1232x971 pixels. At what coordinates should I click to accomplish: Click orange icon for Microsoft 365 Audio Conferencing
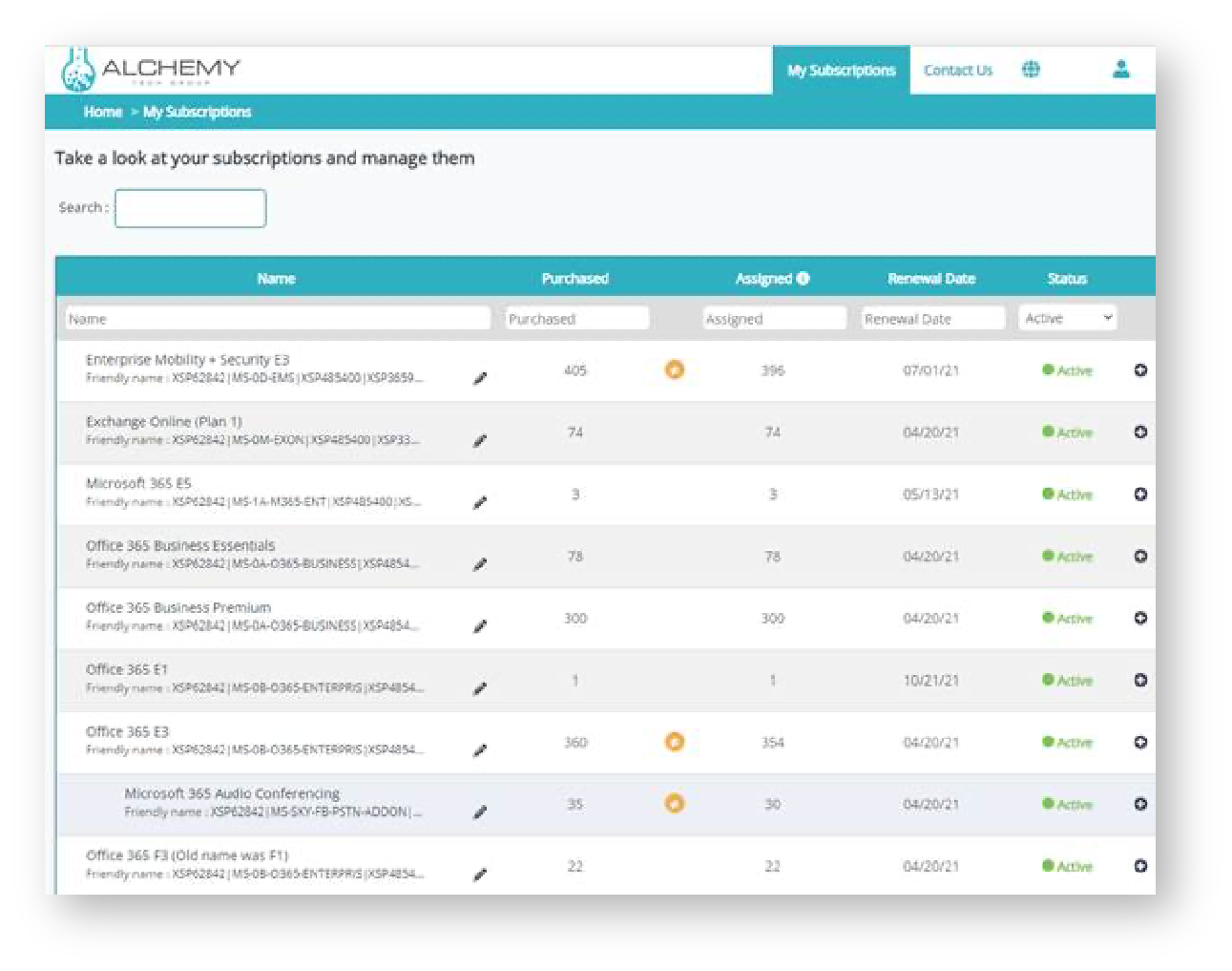click(675, 804)
